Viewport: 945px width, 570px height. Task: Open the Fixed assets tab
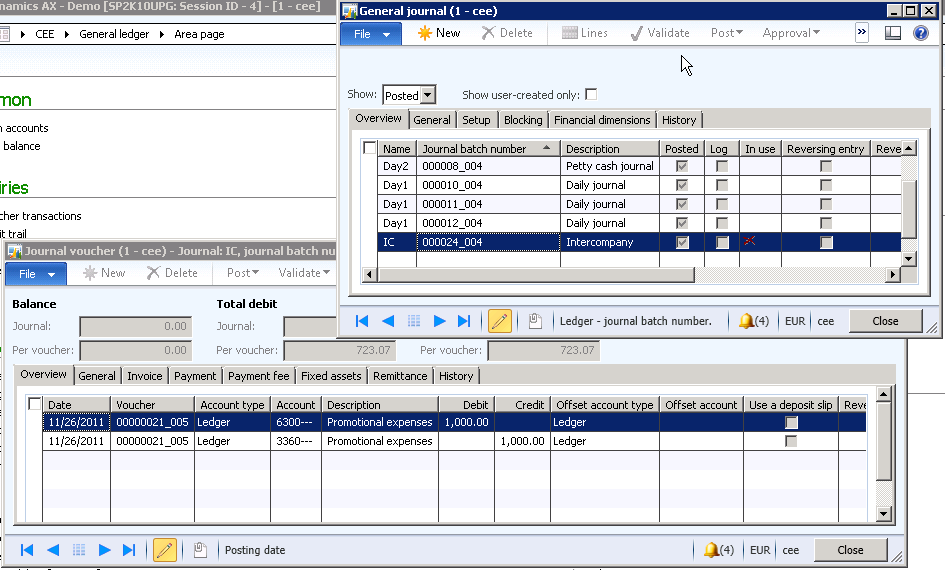331,376
